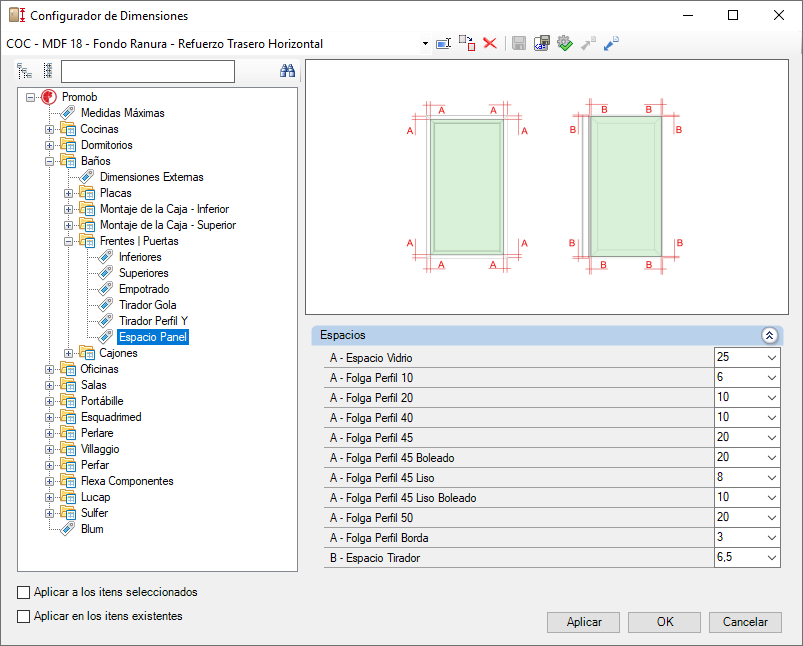Screen dimensions: 803x646
Task: Select Montaje de la Caja - Superior
Action: pyautogui.click(x=168, y=225)
